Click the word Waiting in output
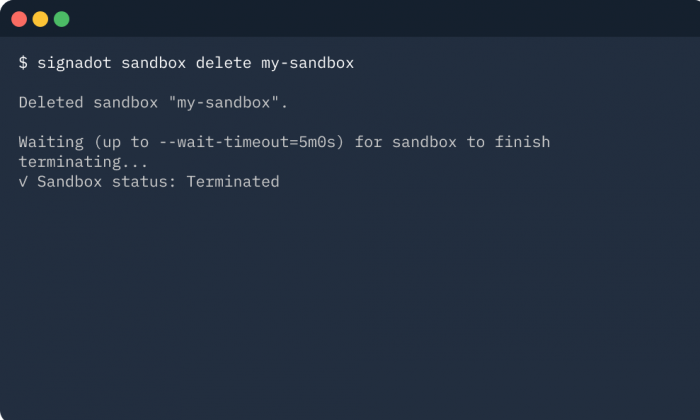This screenshot has width=700, height=420. [x=51, y=142]
